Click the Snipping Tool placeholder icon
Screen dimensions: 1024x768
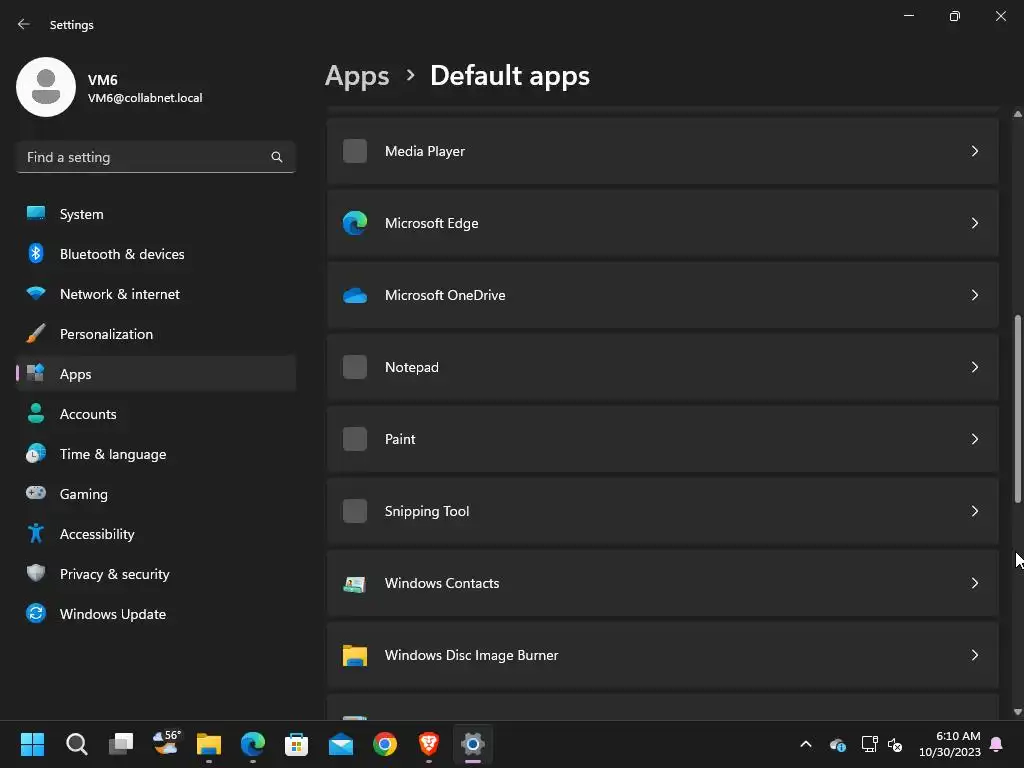[x=355, y=511]
